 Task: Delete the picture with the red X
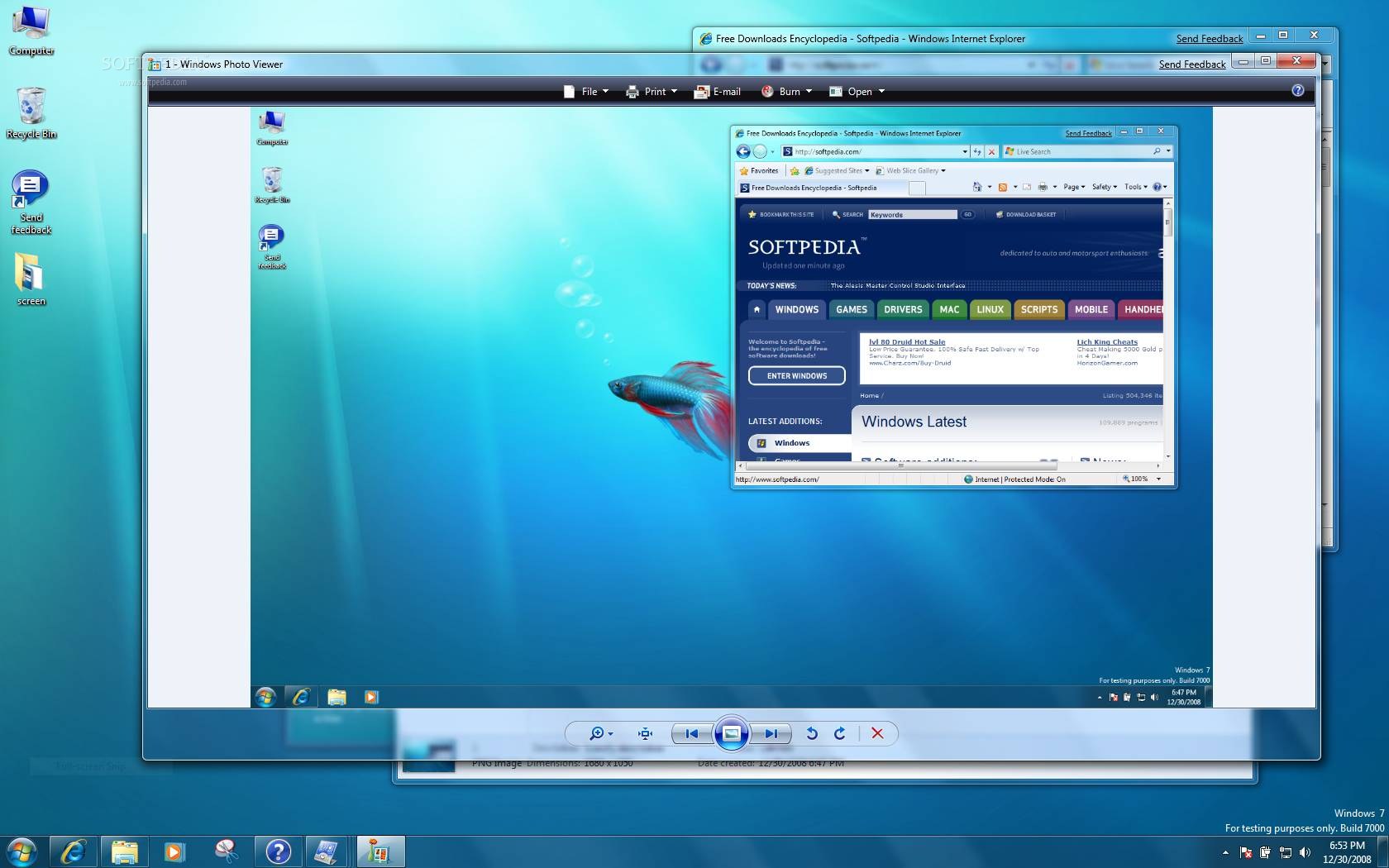click(878, 733)
